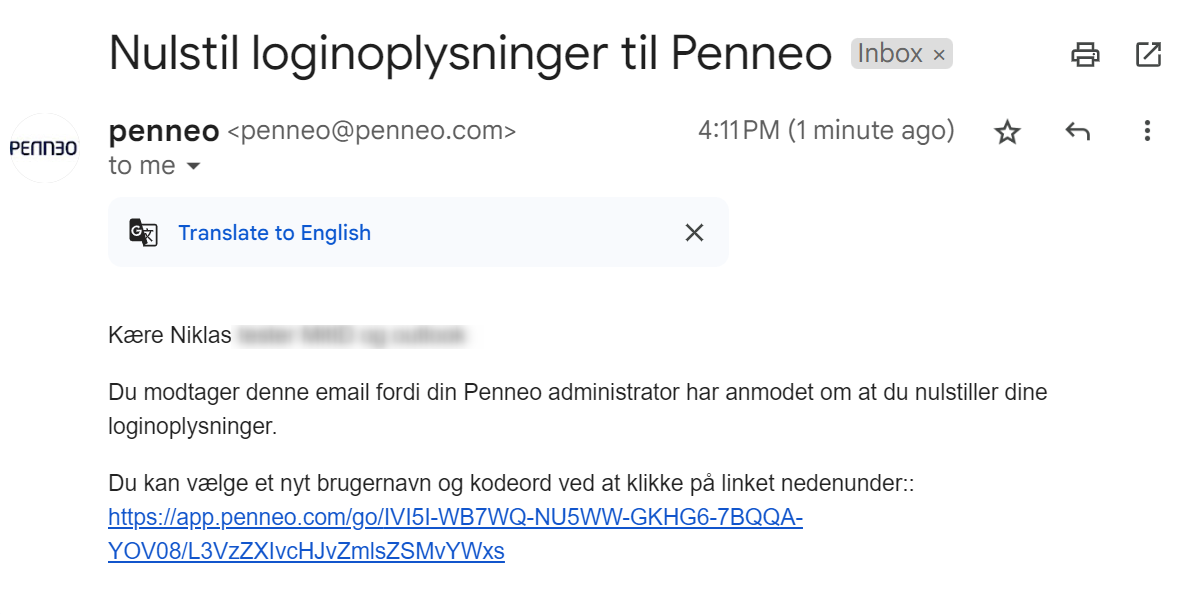Click the Google Translate icon
The image size is (1192, 614).
click(143, 233)
